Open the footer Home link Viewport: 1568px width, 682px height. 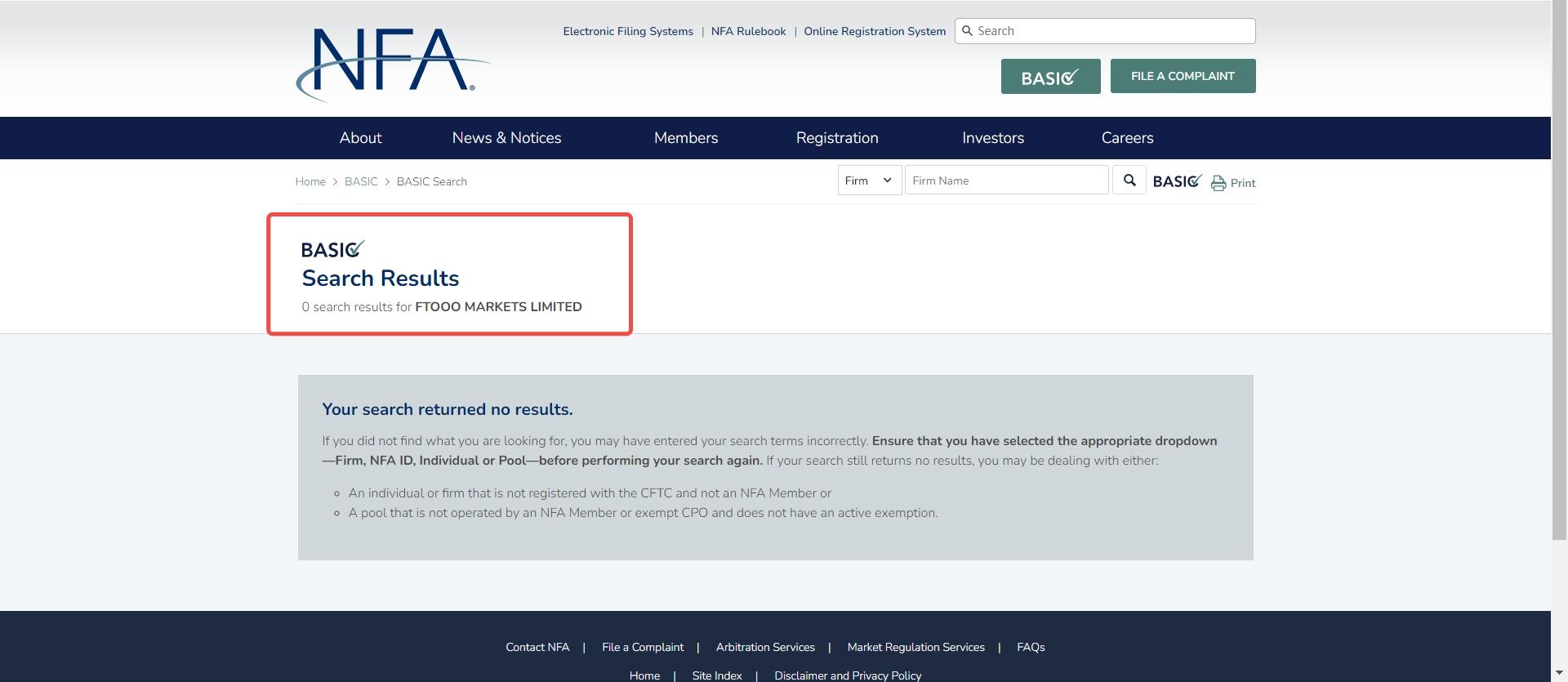click(x=644, y=675)
